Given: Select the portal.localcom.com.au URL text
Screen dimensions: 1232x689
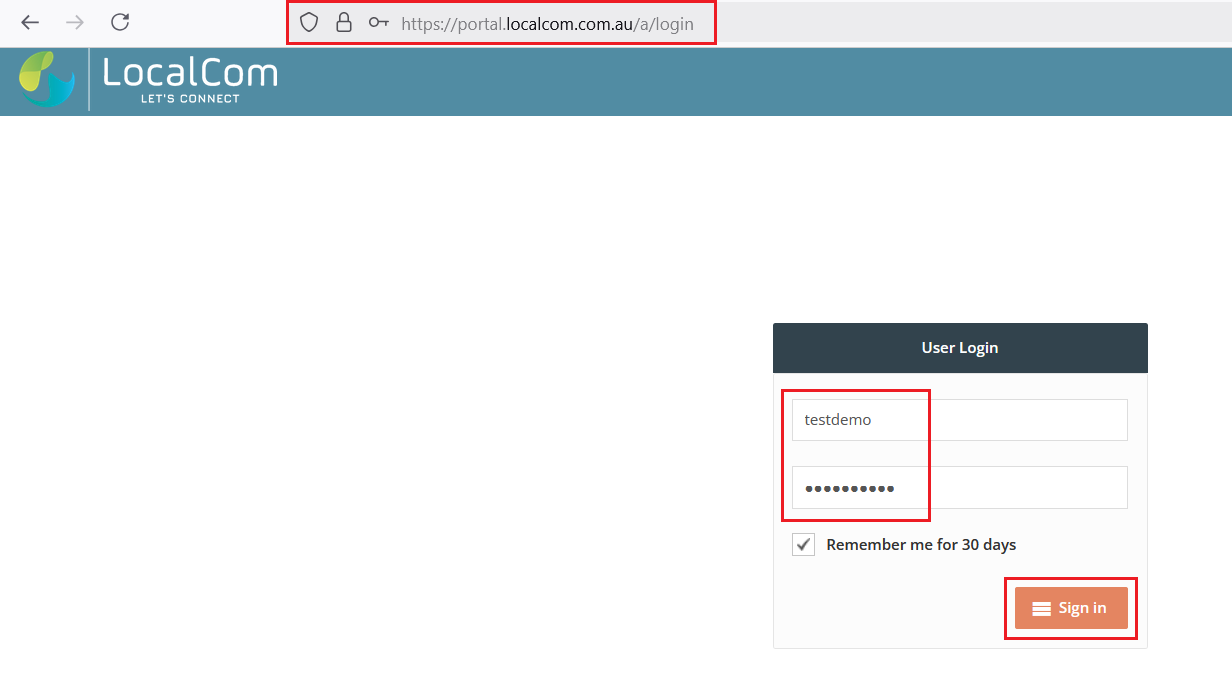Looking at the screenshot, I should pos(547,23).
